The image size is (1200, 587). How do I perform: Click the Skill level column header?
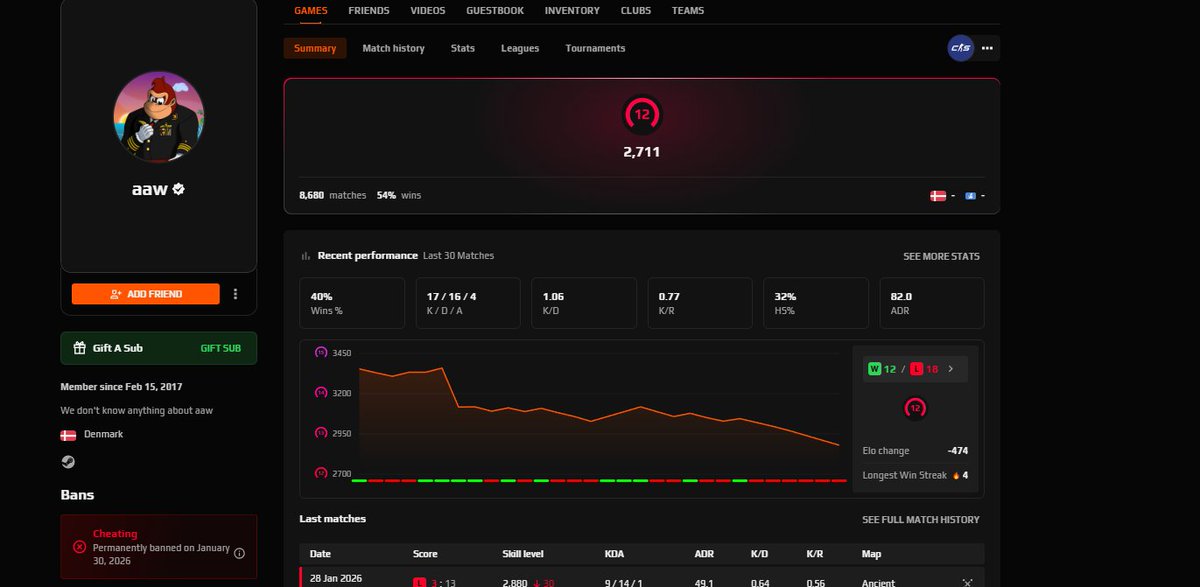524,554
